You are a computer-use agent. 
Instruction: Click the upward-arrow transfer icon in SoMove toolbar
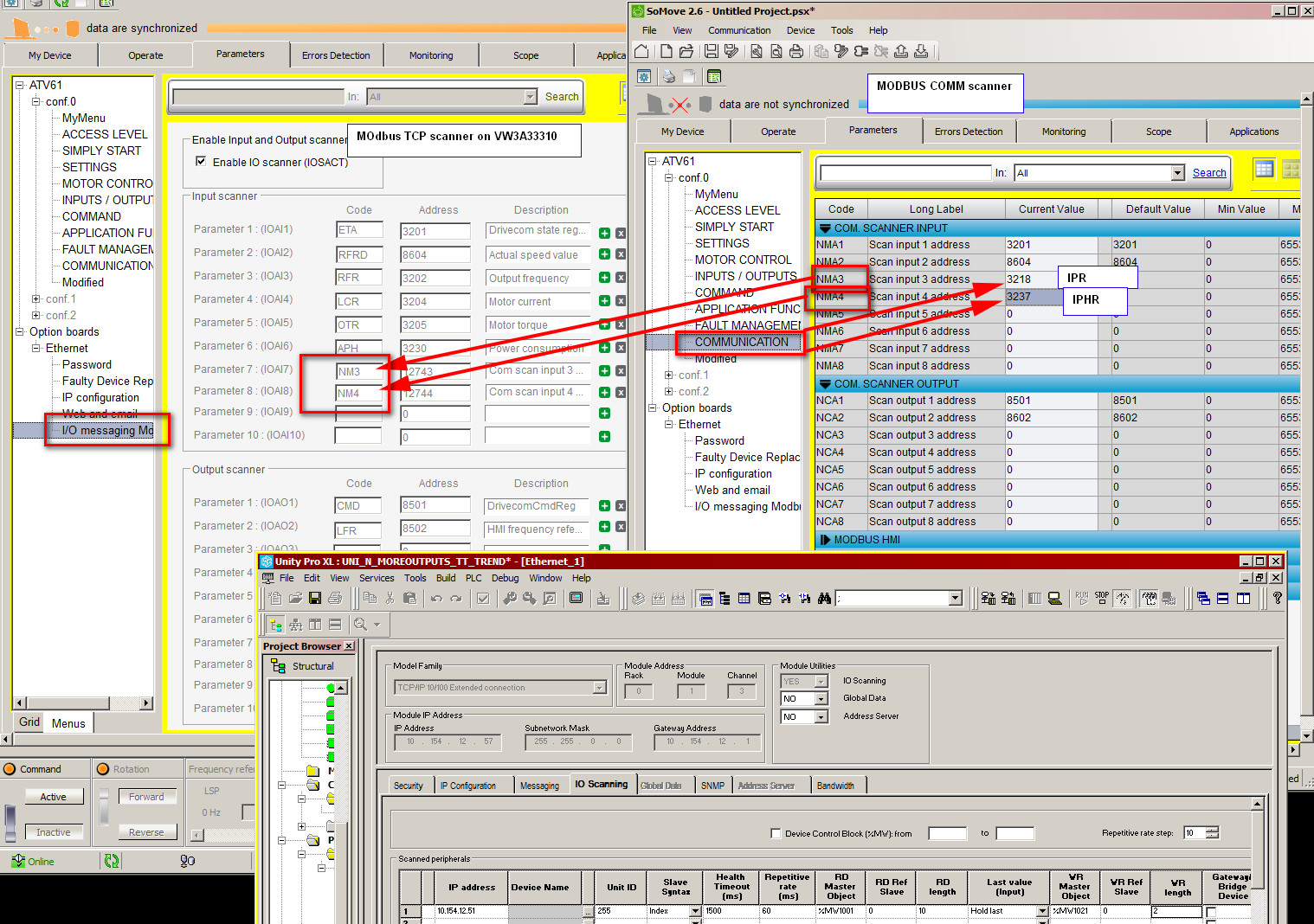click(x=901, y=51)
